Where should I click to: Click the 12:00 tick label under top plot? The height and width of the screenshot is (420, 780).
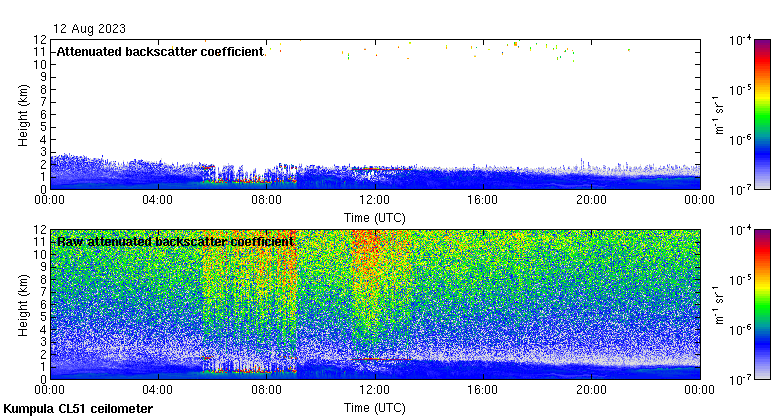point(375,200)
